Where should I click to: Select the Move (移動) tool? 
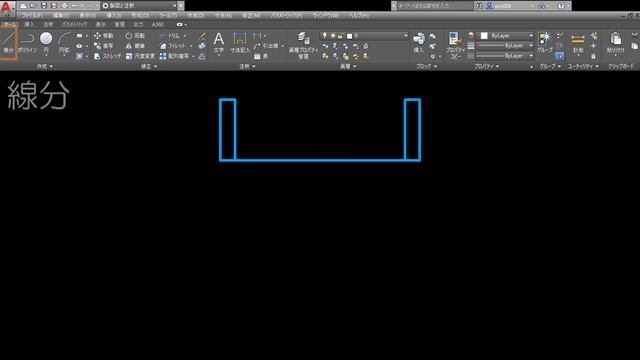104,36
